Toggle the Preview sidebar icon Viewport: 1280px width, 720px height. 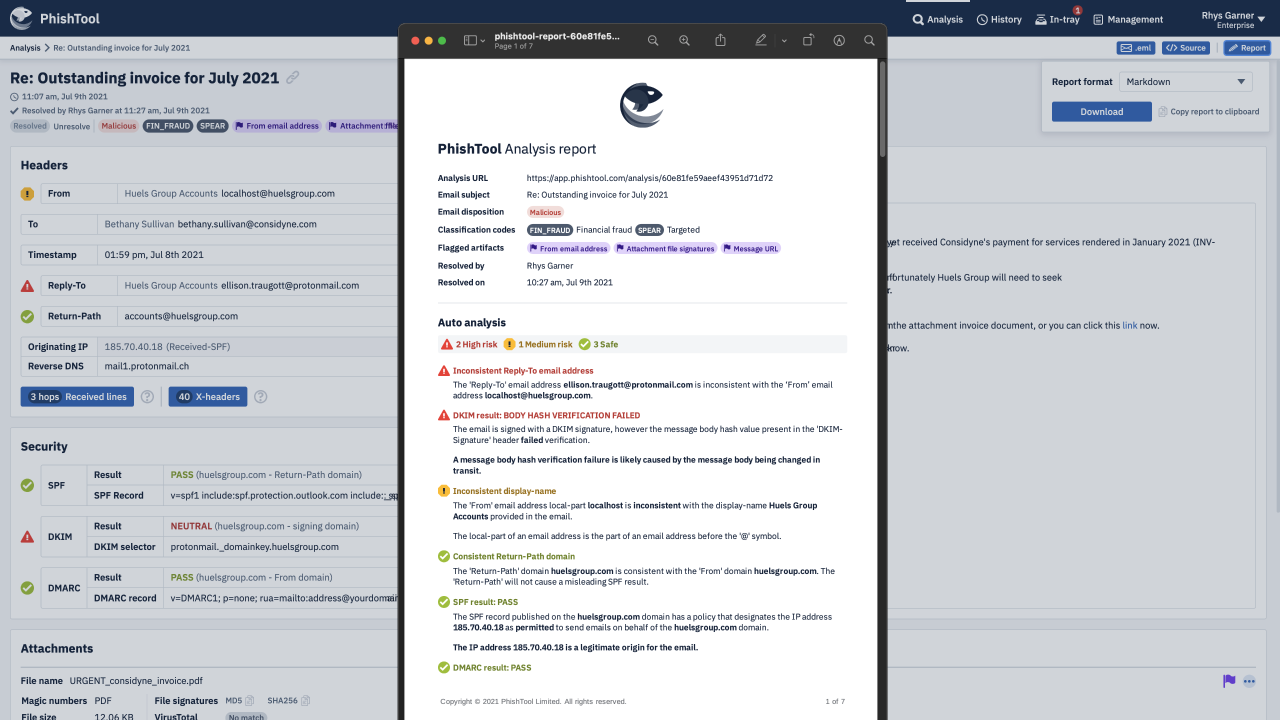point(470,41)
